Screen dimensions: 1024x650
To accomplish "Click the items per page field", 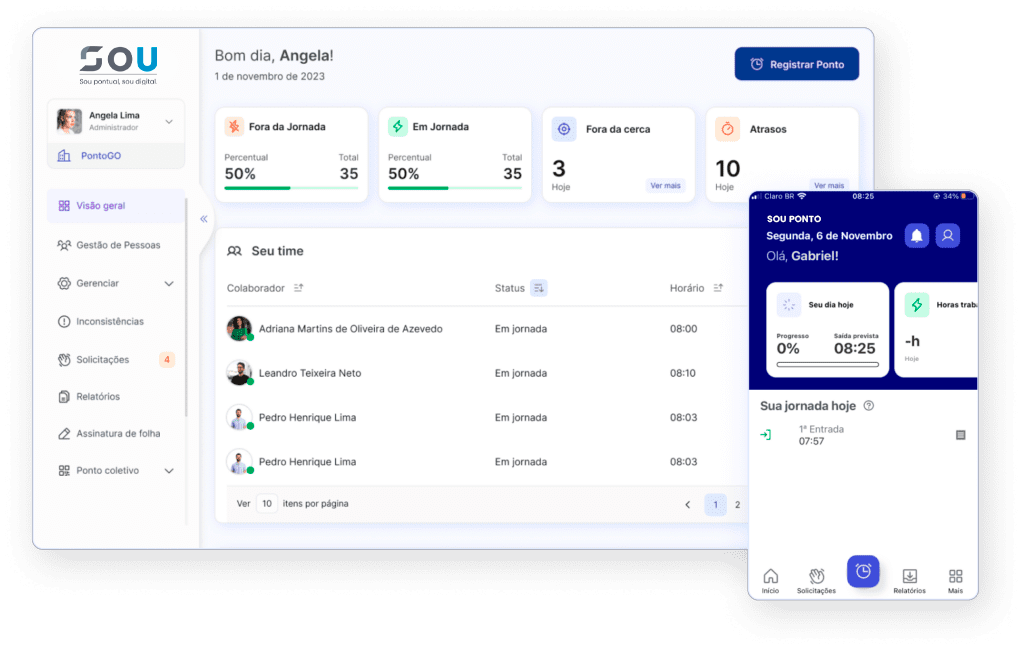I will 267,504.
